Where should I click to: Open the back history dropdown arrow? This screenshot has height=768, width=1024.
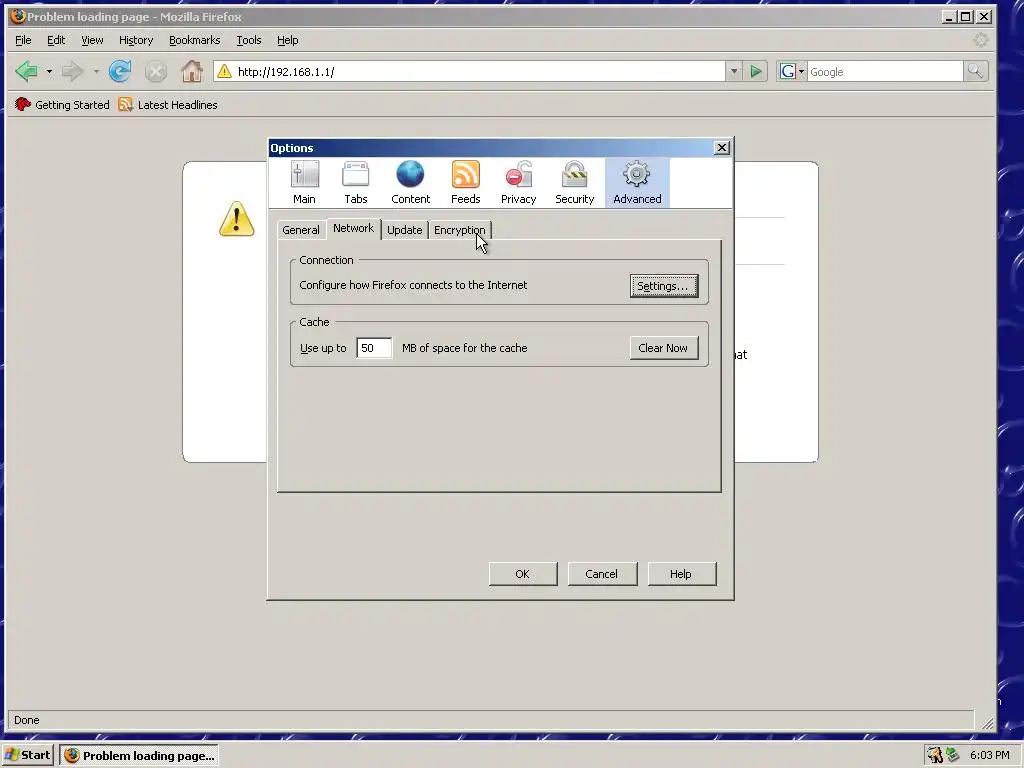point(49,71)
